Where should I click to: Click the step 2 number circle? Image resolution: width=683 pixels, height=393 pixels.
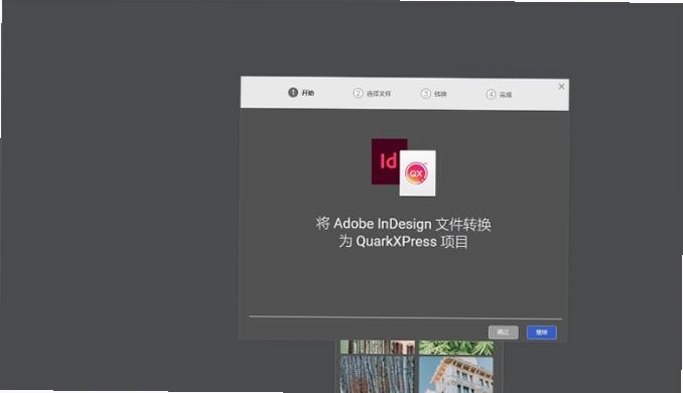[x=358, y=93]
